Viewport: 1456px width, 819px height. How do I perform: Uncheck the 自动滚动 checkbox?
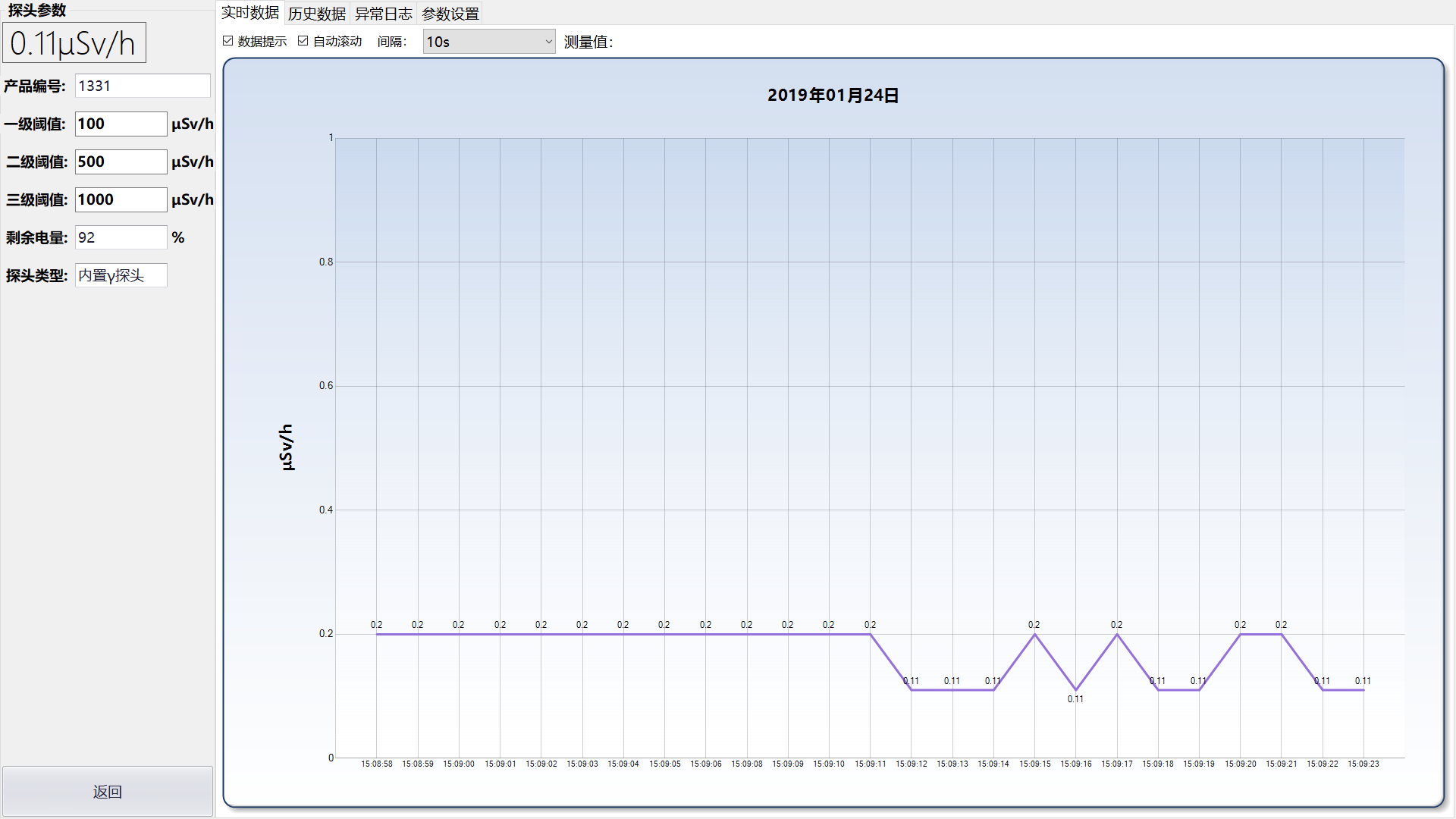pyautogui.click(x=303, y=41)
